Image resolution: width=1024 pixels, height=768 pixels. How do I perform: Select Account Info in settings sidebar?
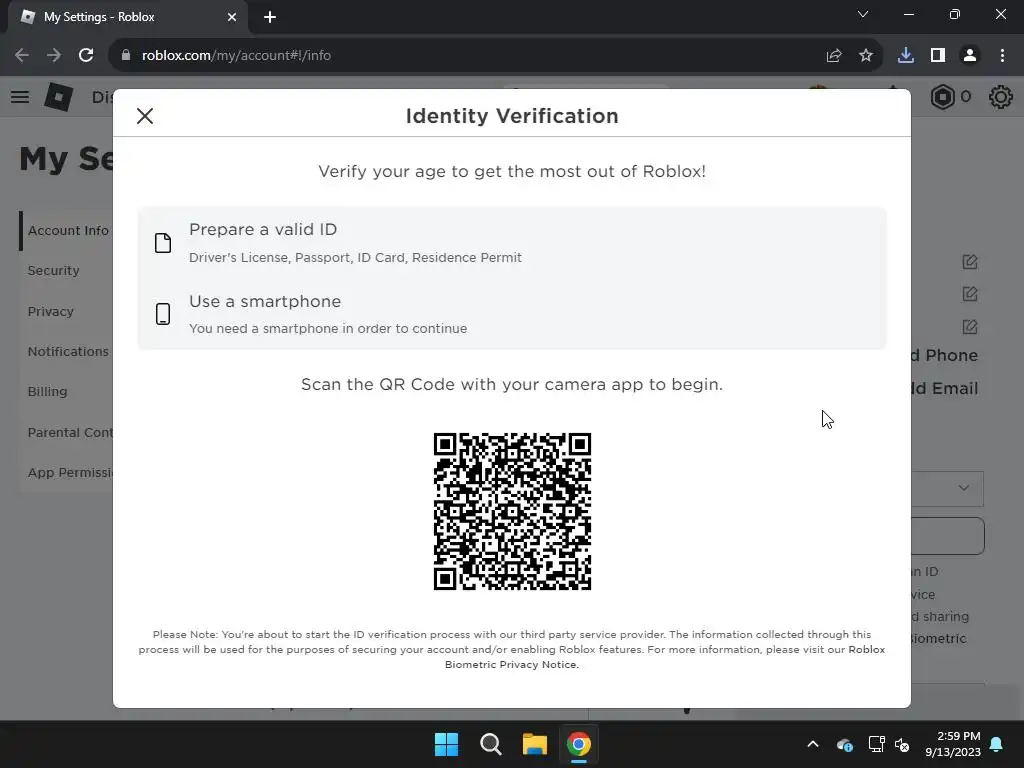[68, 231]
